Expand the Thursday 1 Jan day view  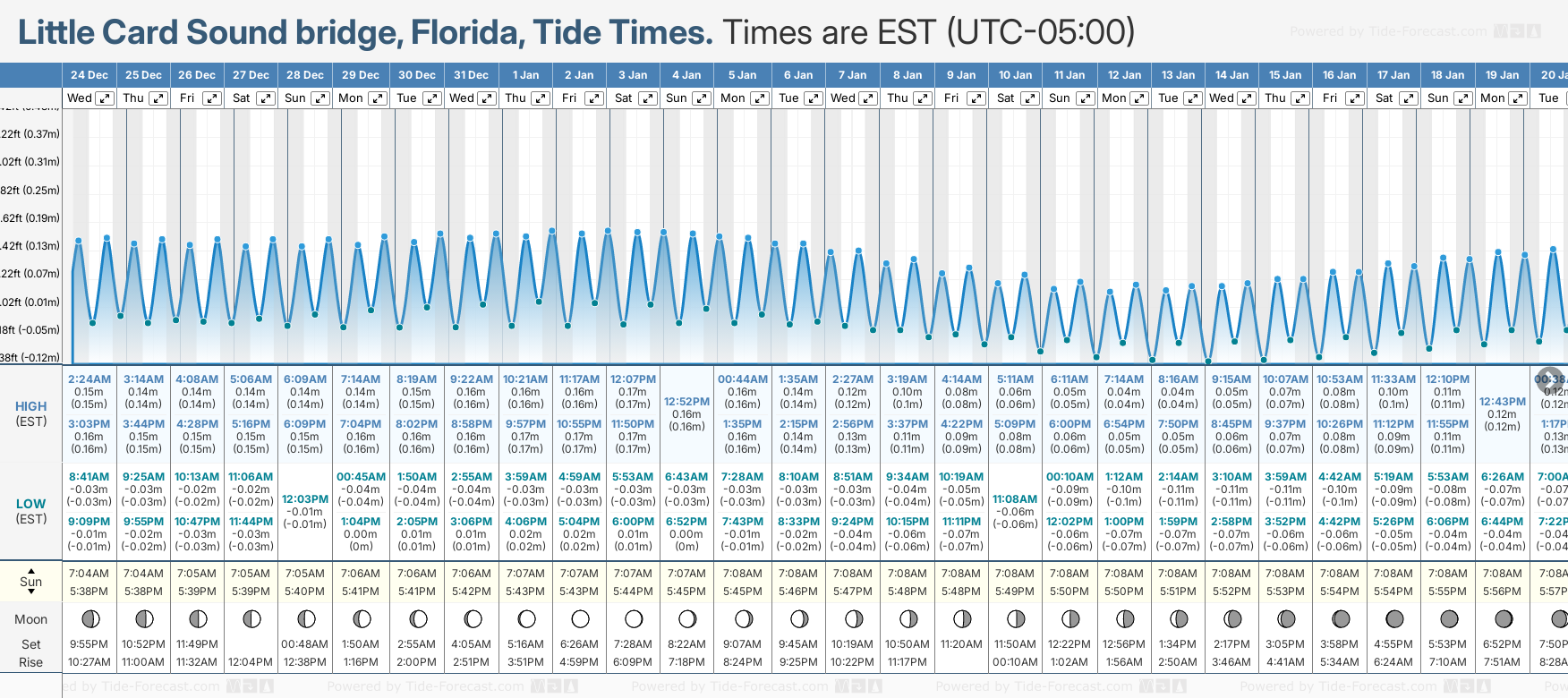[x=540, y=98]
